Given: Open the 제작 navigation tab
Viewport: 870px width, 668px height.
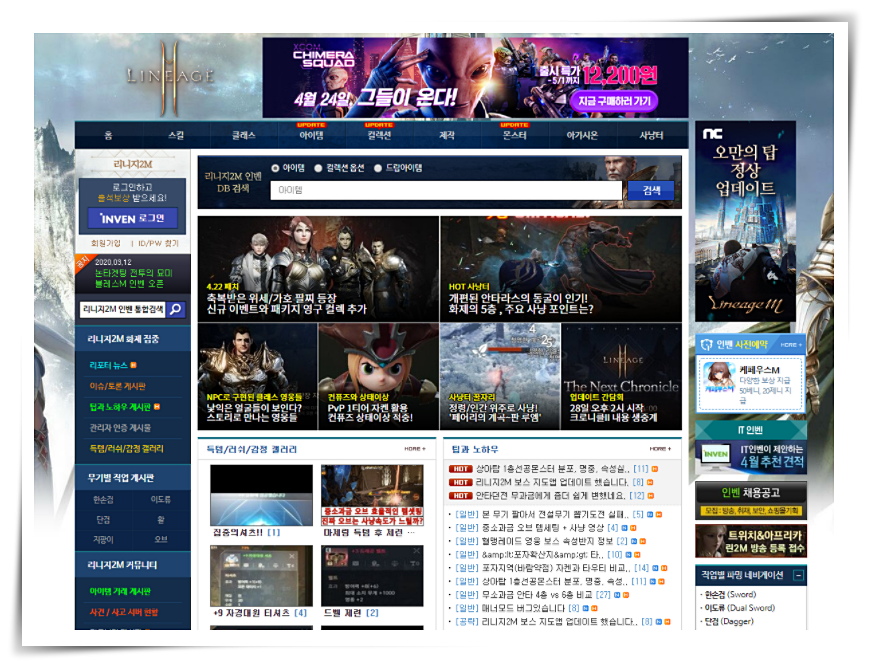Looking at the screenshot, I should pyautogui.click(x=447, y=135).
